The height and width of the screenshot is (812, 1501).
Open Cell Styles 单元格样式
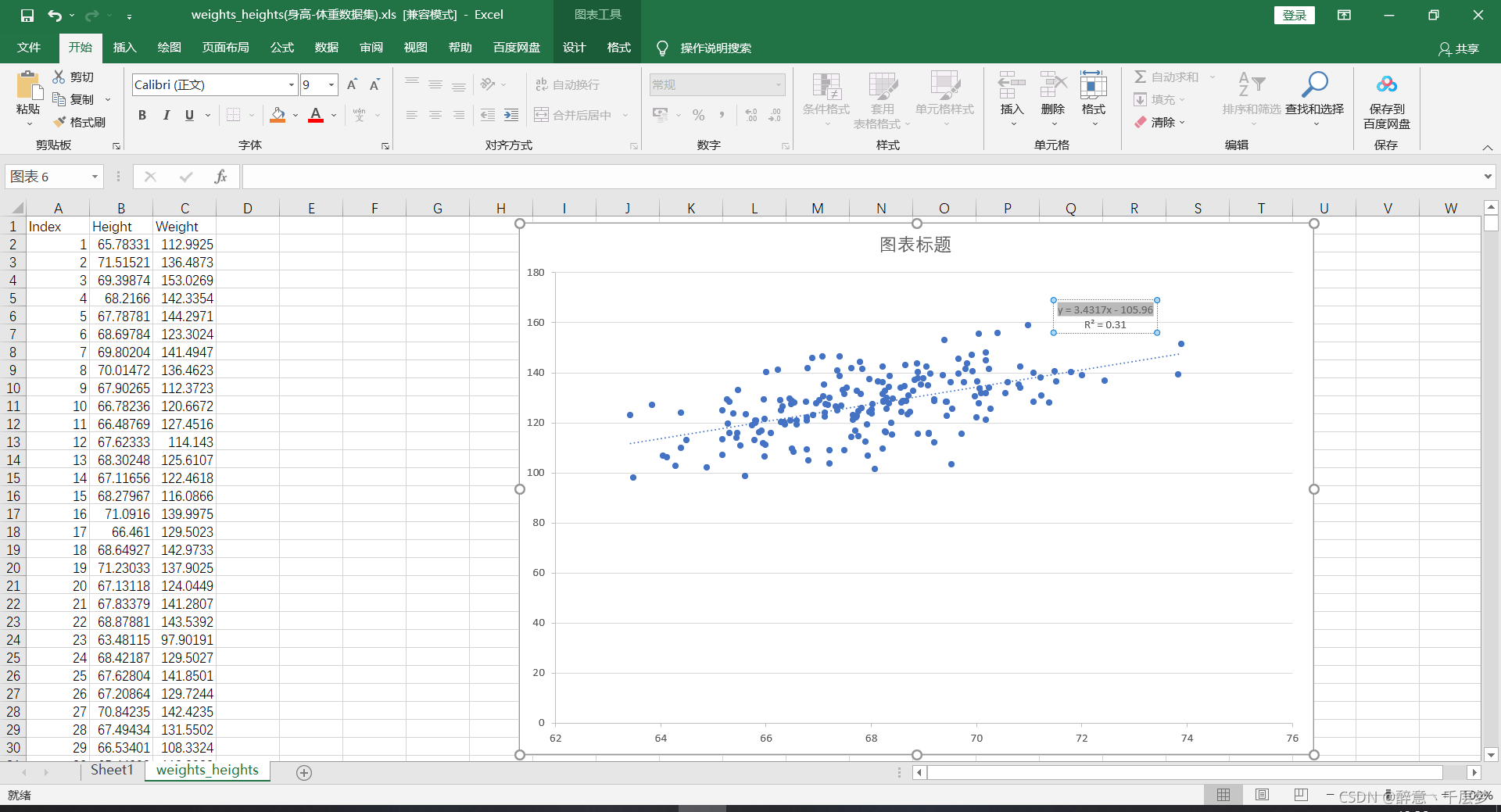pyautogui.click(x=944, y=102)
